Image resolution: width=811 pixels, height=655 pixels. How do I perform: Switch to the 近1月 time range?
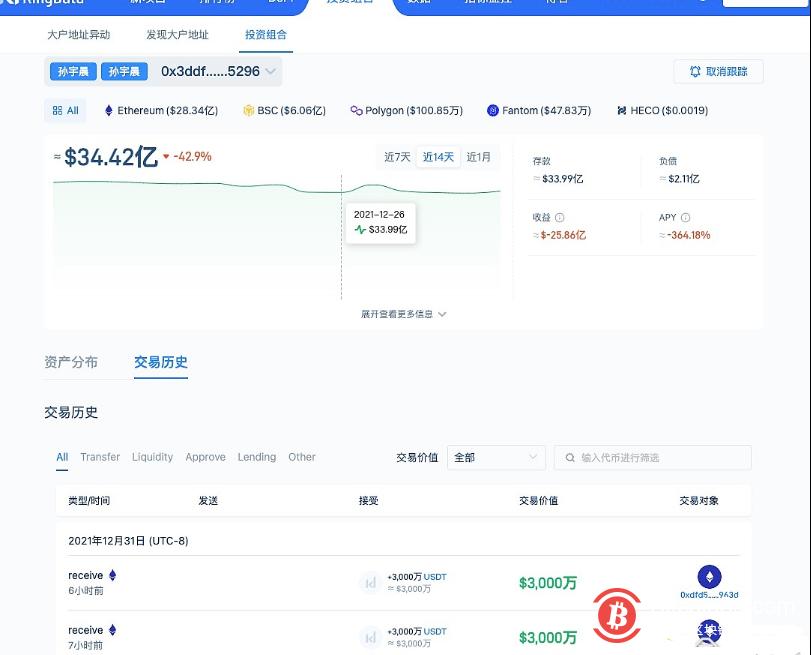tap(479, 157)
